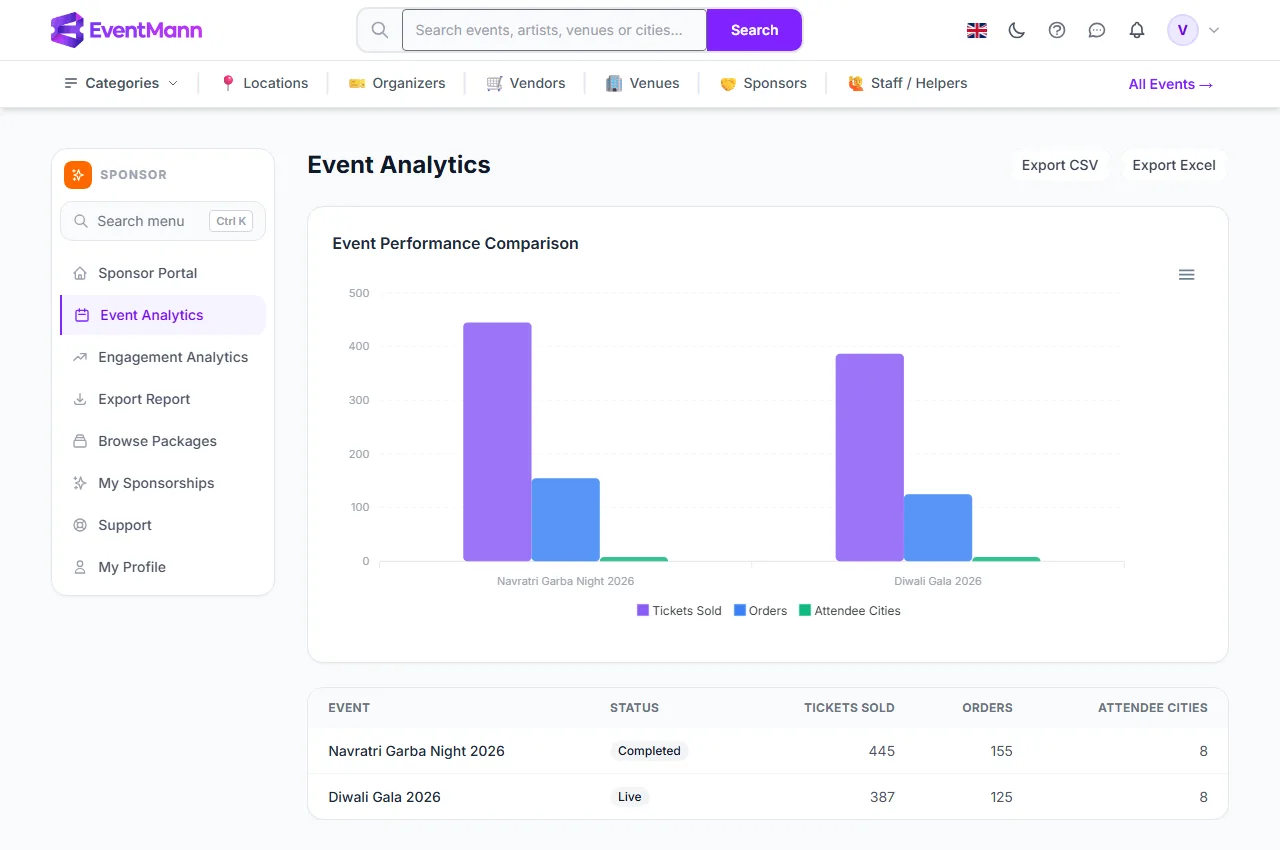The width and height of the screenshot is (1280, 850).
Task: Open Export Report in sidebar
Action: (163, 399)
